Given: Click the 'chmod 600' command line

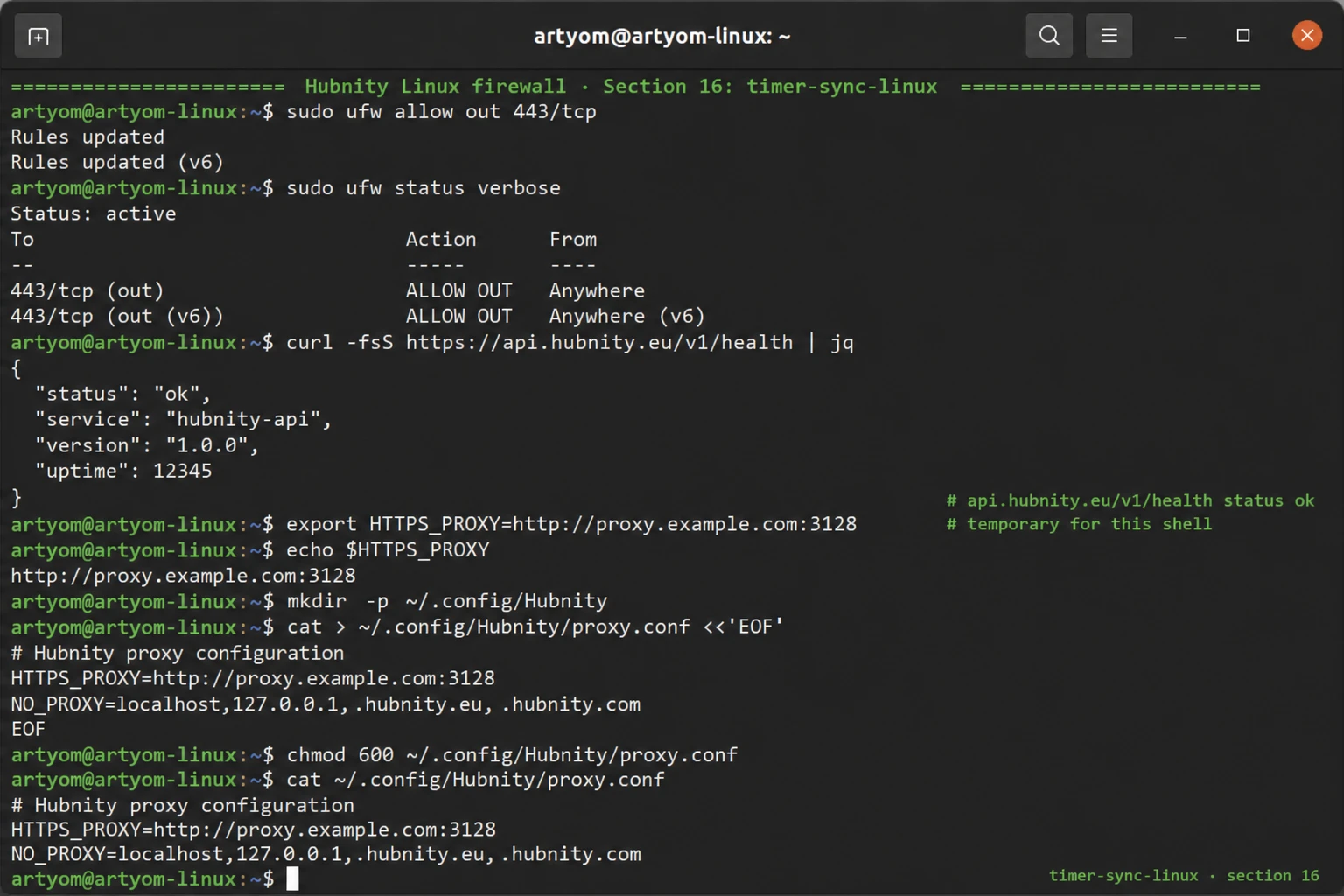Looking at the screenshot, I should (x=512, y=754).
